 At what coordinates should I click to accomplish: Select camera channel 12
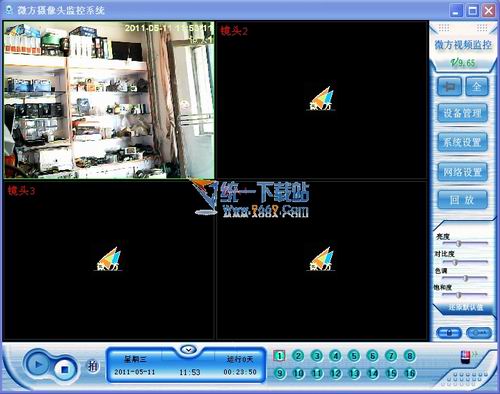pyautogui.click(x=335, y=373)
